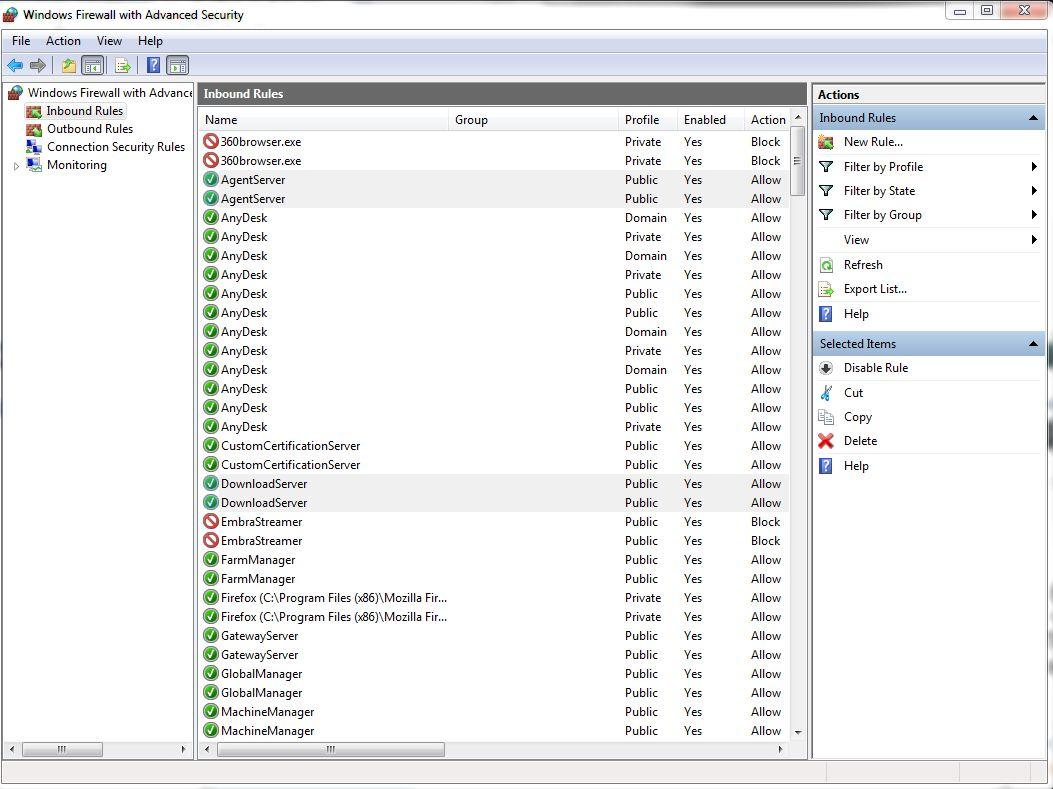Sort by the Profile column header
1053x789 pixels.
(647, 120)
